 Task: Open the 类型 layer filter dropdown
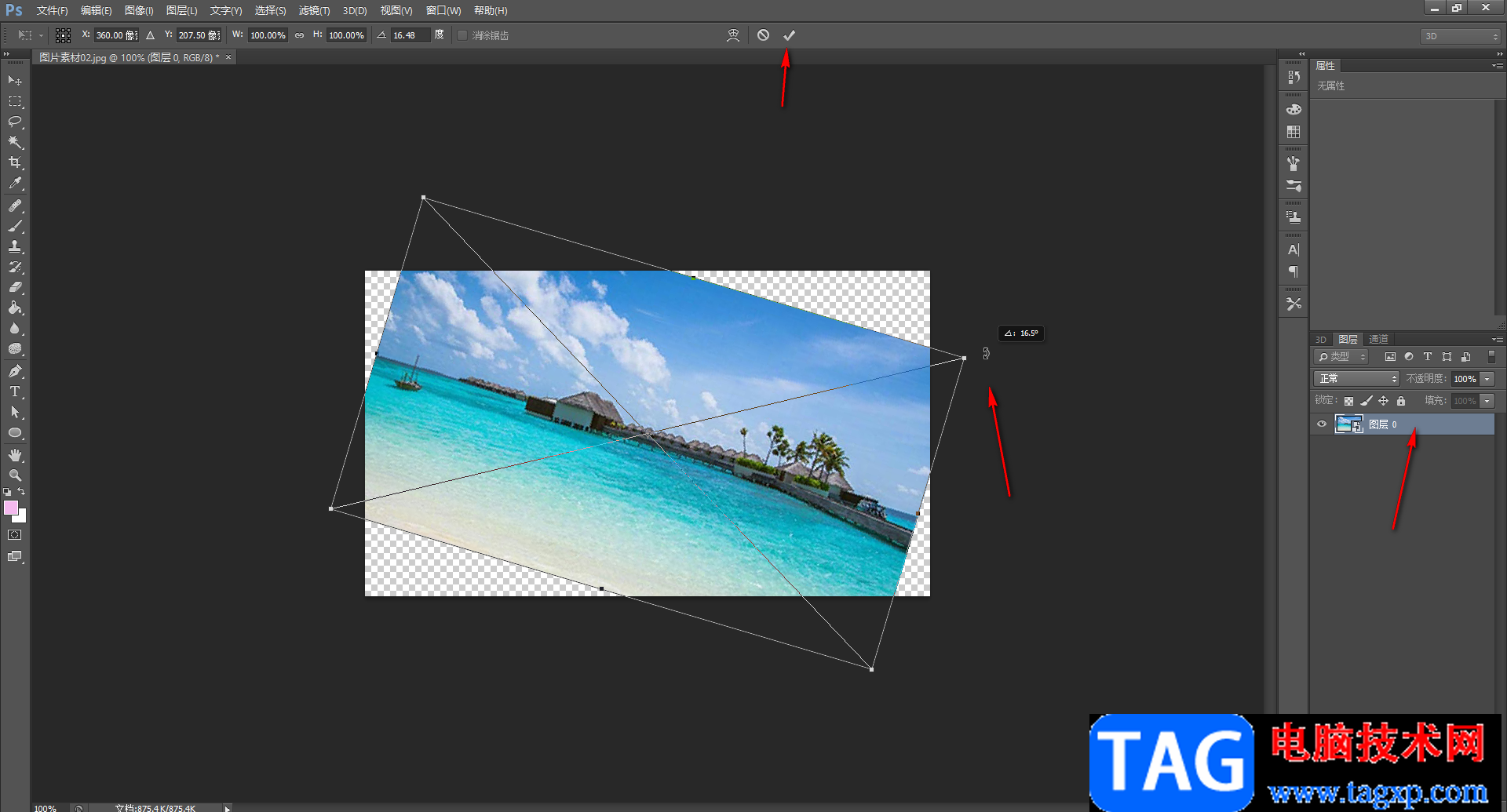pos(1342,357)
